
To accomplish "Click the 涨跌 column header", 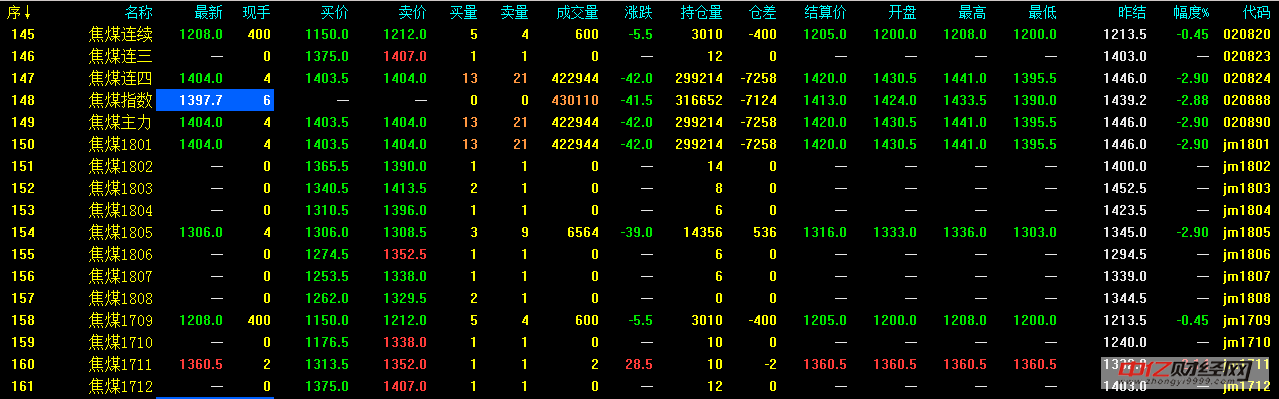I will (x=638, y=12).
